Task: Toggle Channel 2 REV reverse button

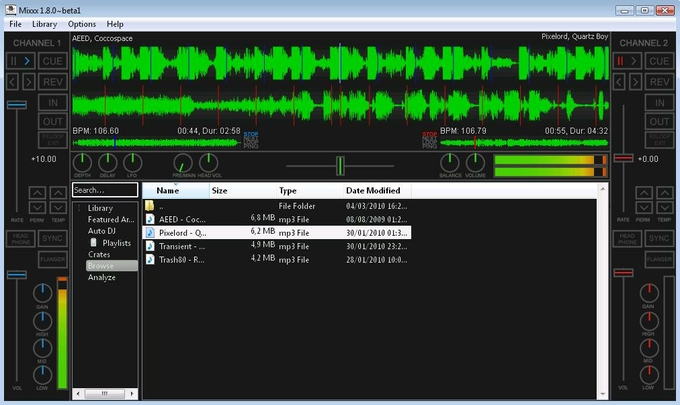Action: pos(659,82)
